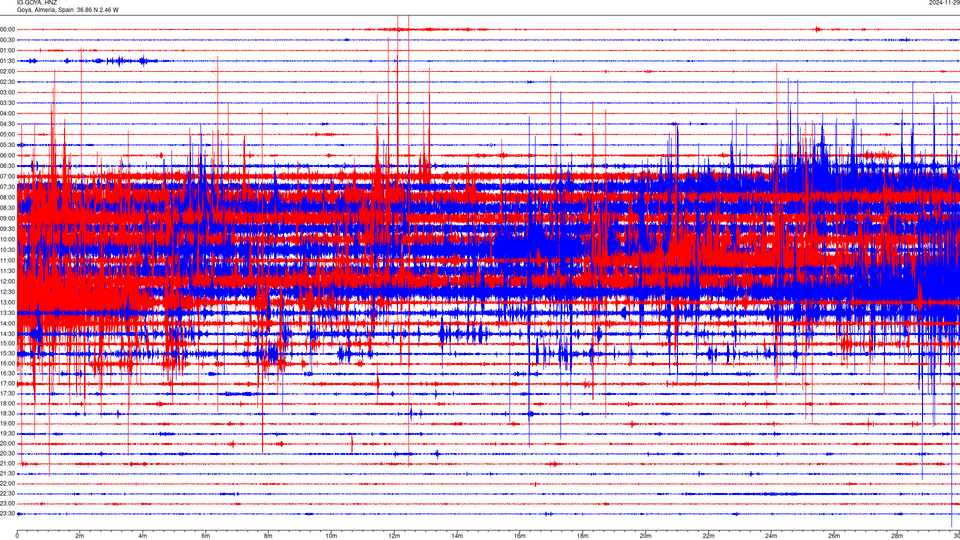Select the 20m axis tick label
The height and width of the screenshot is (540, 960).
[x=645, y=536]
